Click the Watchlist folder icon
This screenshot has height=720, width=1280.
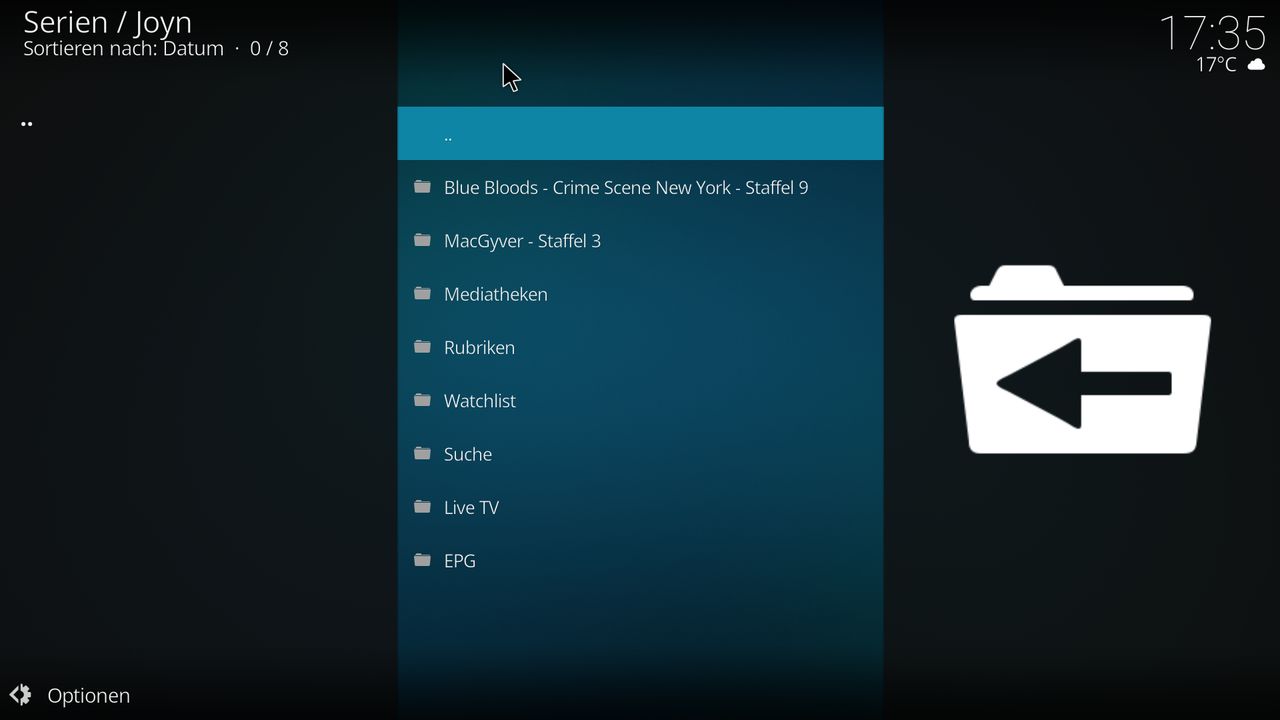[x=422, y=400]
